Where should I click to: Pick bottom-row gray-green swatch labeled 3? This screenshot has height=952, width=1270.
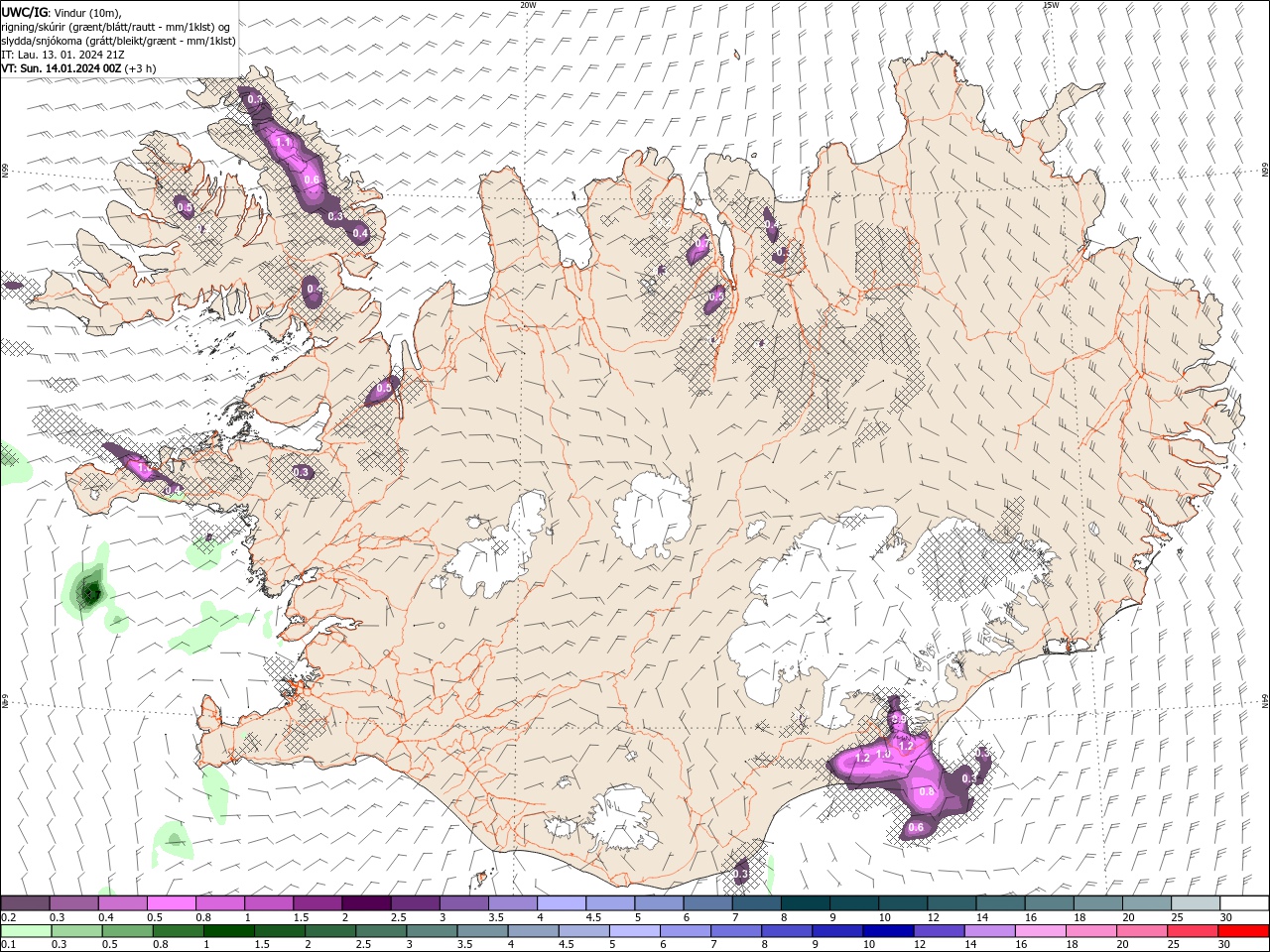point(432,931)
